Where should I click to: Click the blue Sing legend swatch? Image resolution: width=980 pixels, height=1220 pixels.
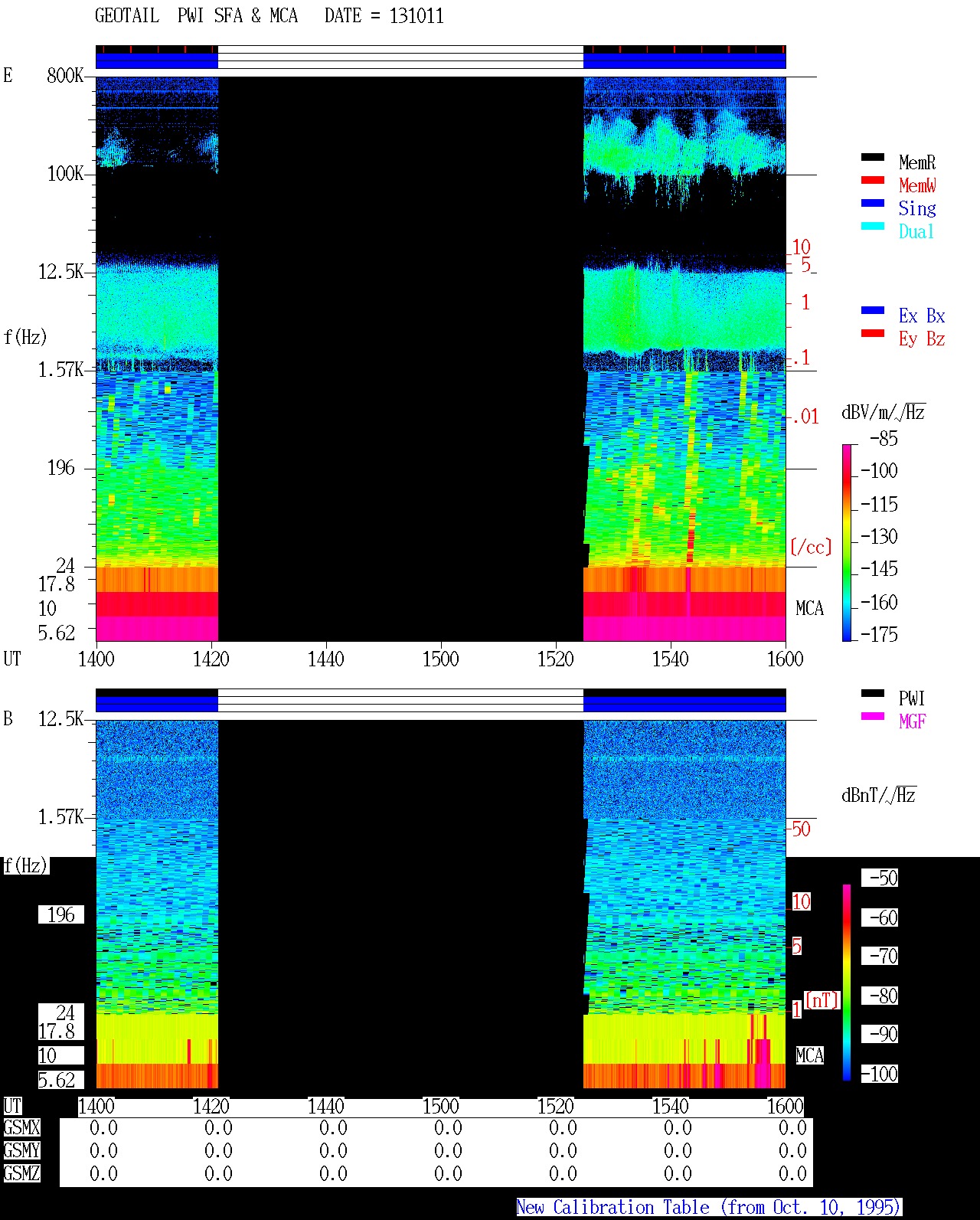(872, 204)
